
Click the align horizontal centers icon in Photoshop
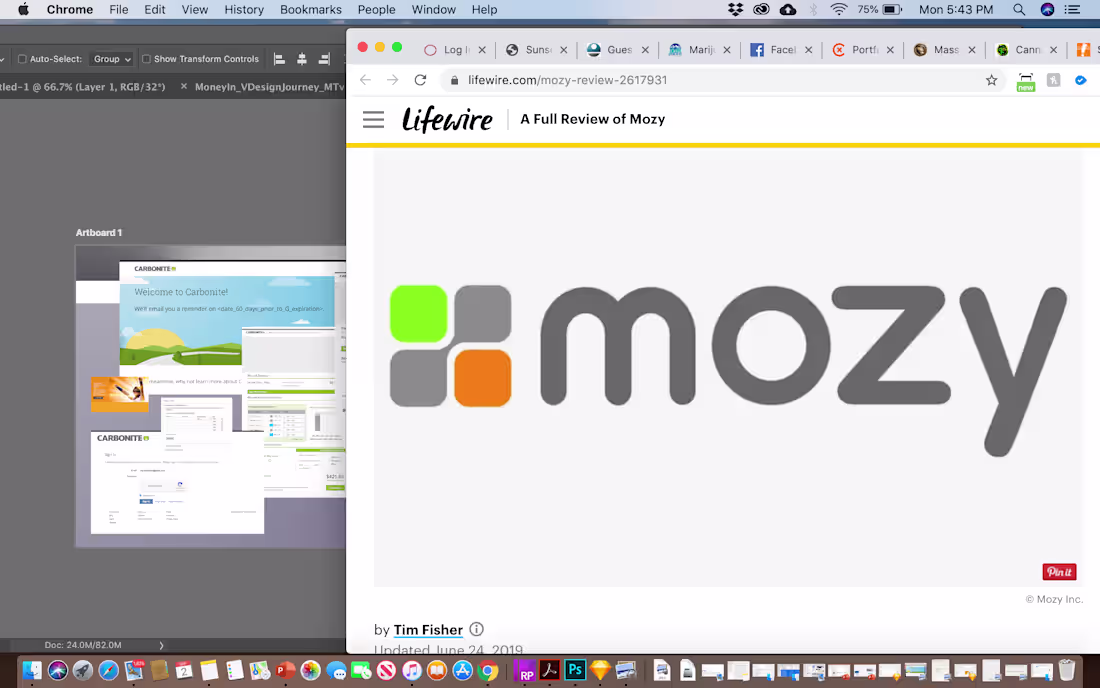302,59
